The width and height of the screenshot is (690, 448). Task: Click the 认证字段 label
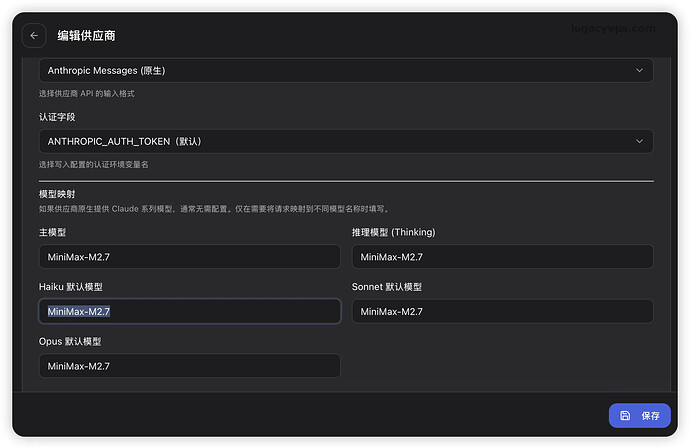57,117
